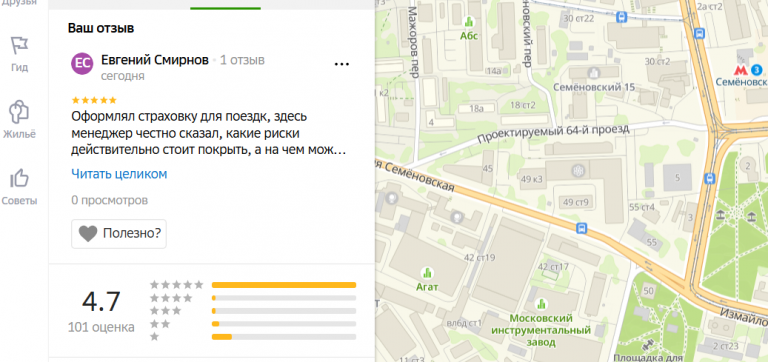Click building влбд ст1 on map
The image size is (768, 362).
(x=465, y=323)
